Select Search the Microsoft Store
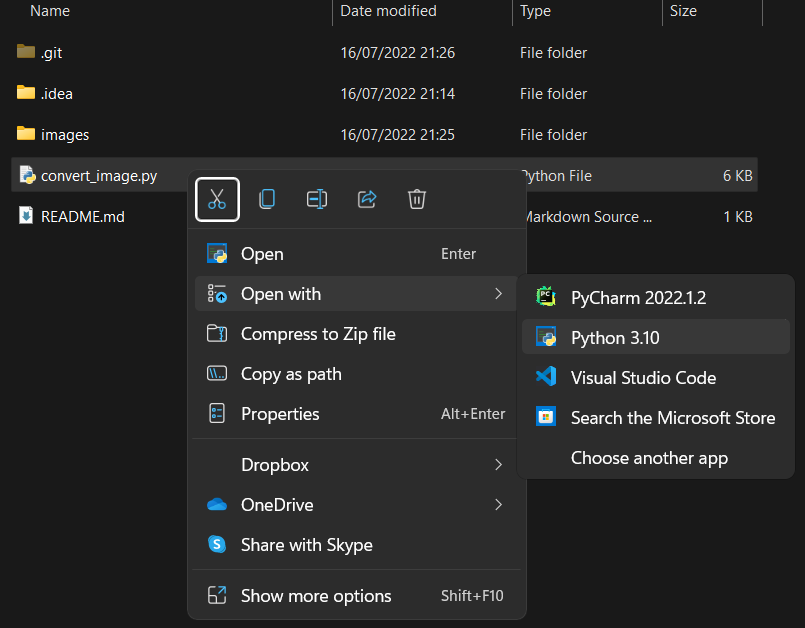The image size is (805, 628). (x=656, y=417)
